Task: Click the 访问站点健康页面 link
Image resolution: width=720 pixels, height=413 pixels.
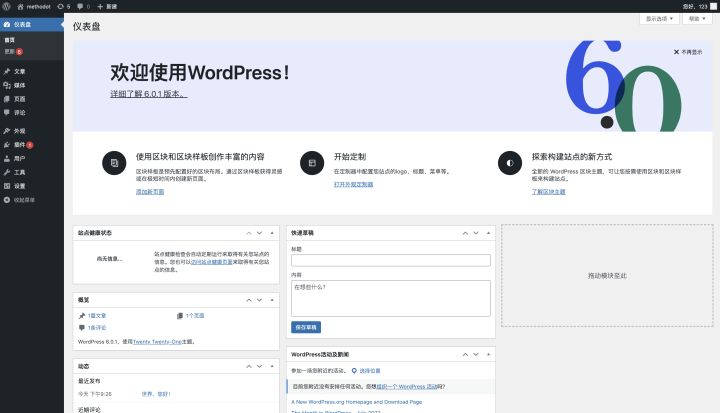Action: [212, 262]
